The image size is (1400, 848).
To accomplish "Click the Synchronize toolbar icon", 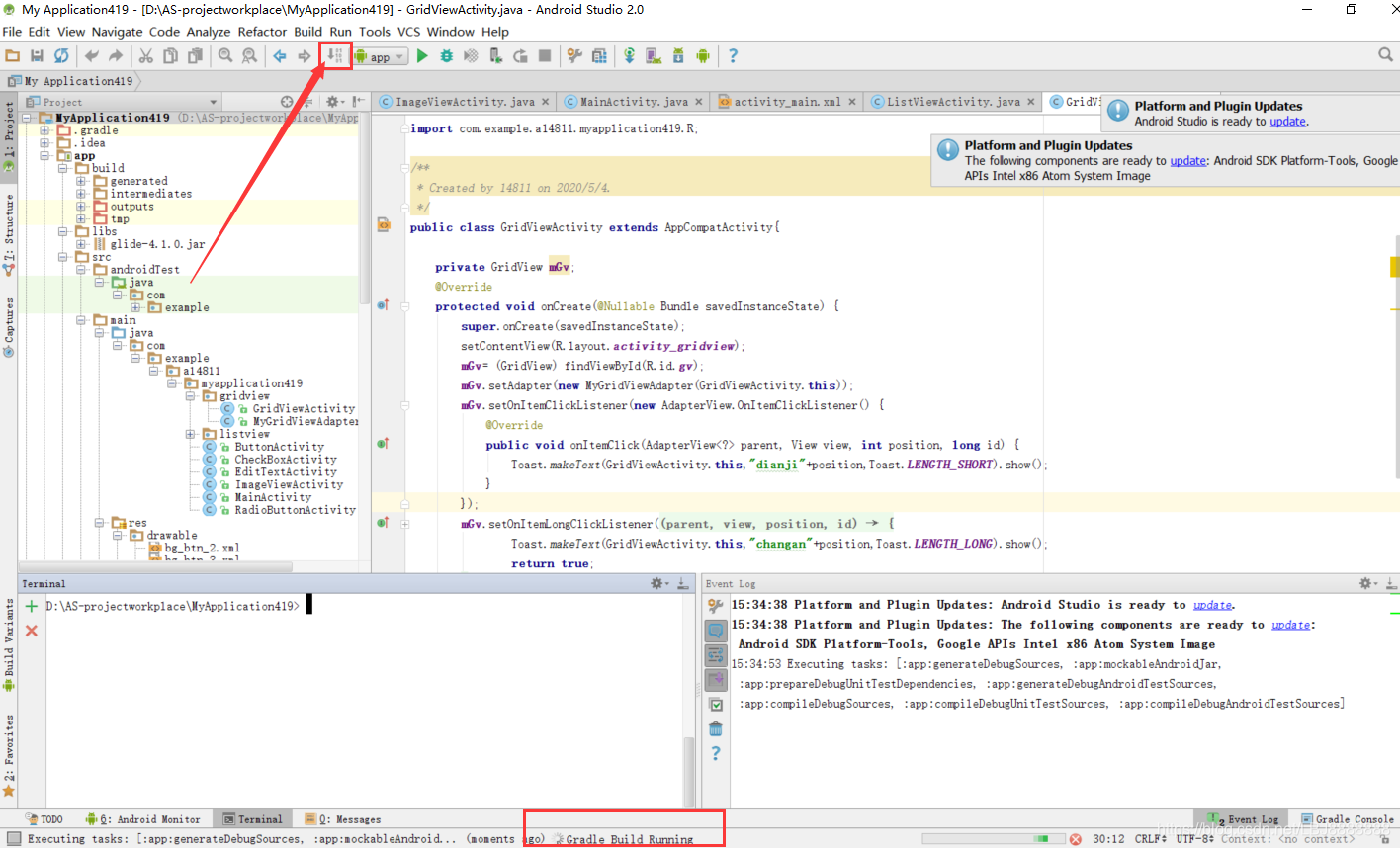I will point(61,56).
